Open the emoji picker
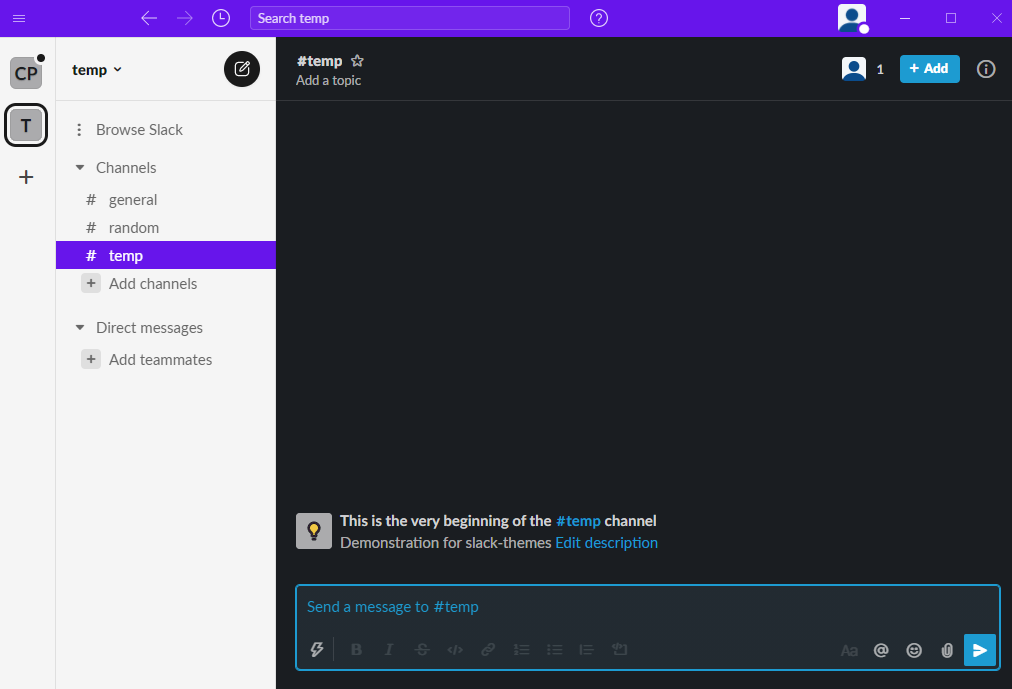Image resolution: width=1012 pixels, height=689 pixels. point(914,650)
